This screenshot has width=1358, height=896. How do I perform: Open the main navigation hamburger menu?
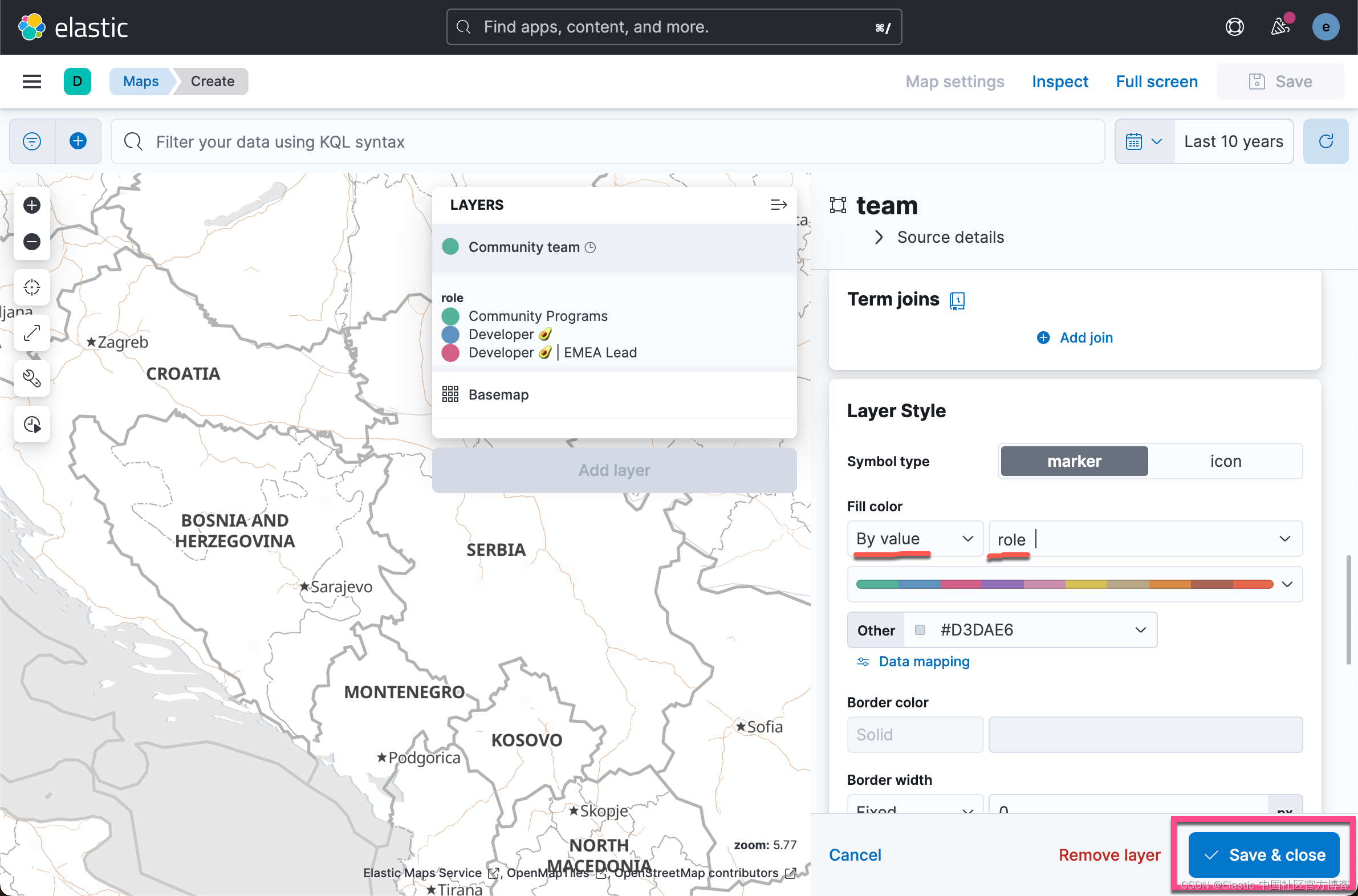[x=31, y=81]
